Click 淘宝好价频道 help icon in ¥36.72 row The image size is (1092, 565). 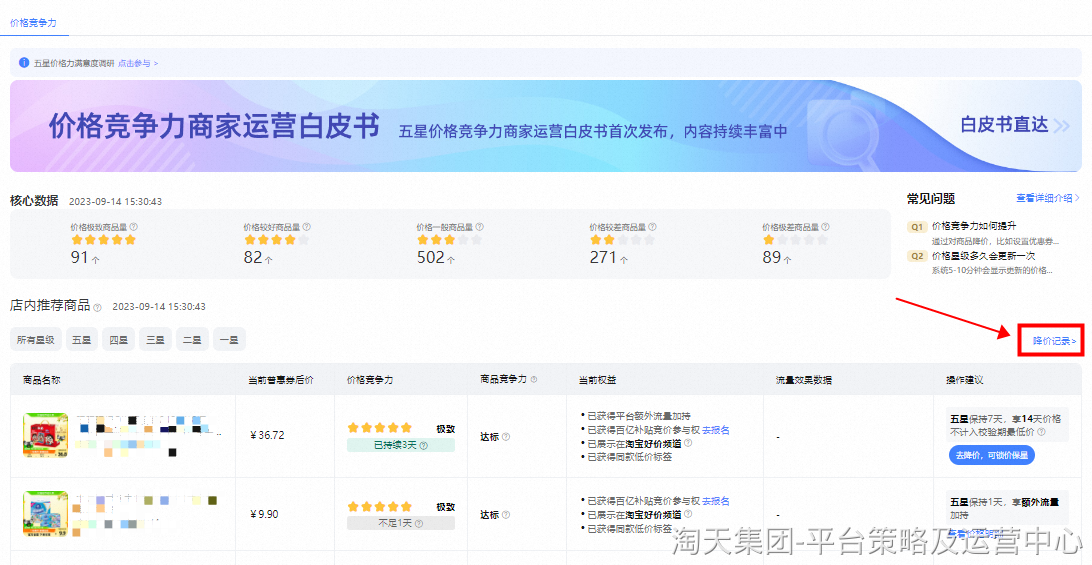pos(688,443)
